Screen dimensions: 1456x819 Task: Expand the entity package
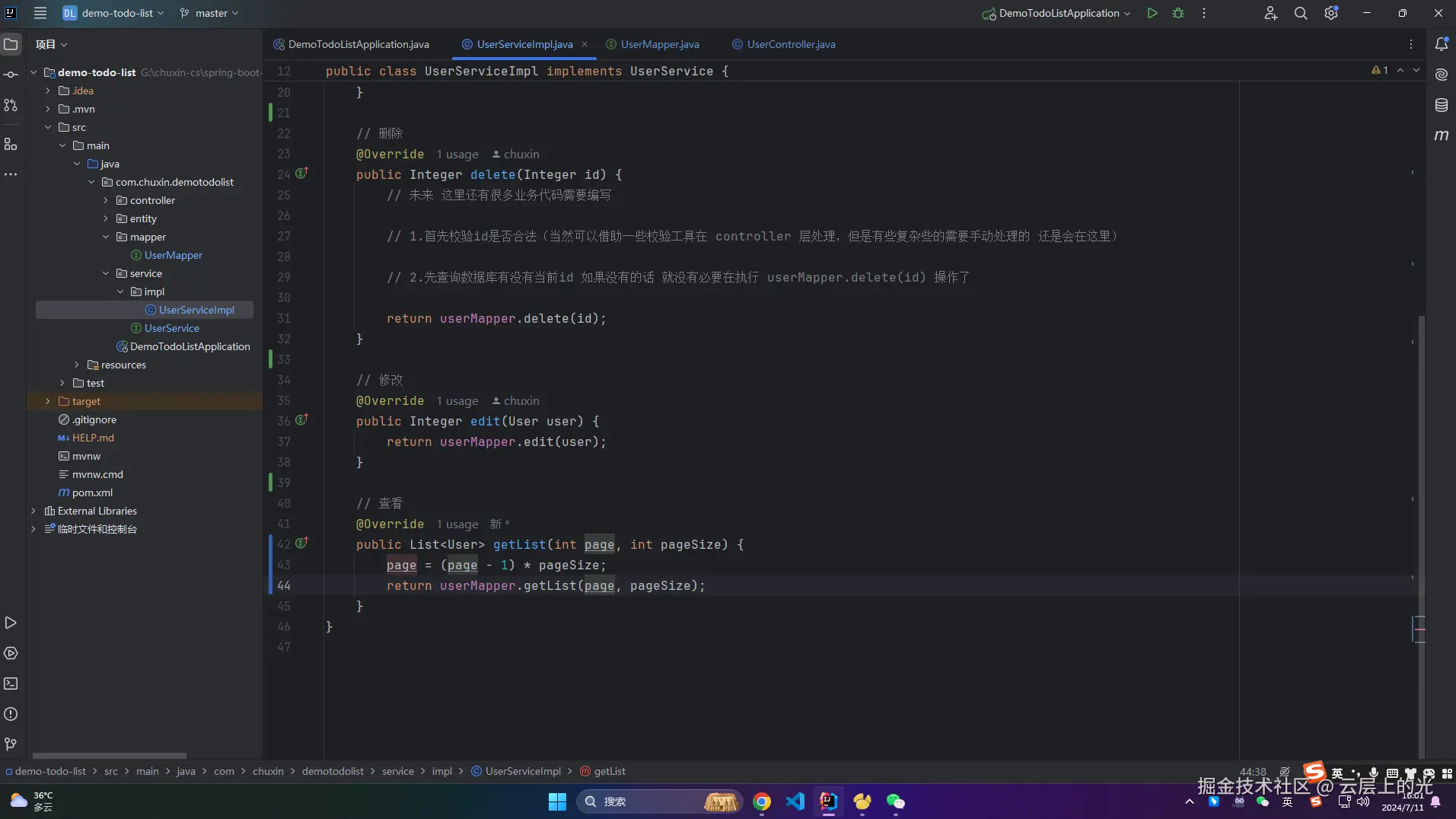(106, 218)
